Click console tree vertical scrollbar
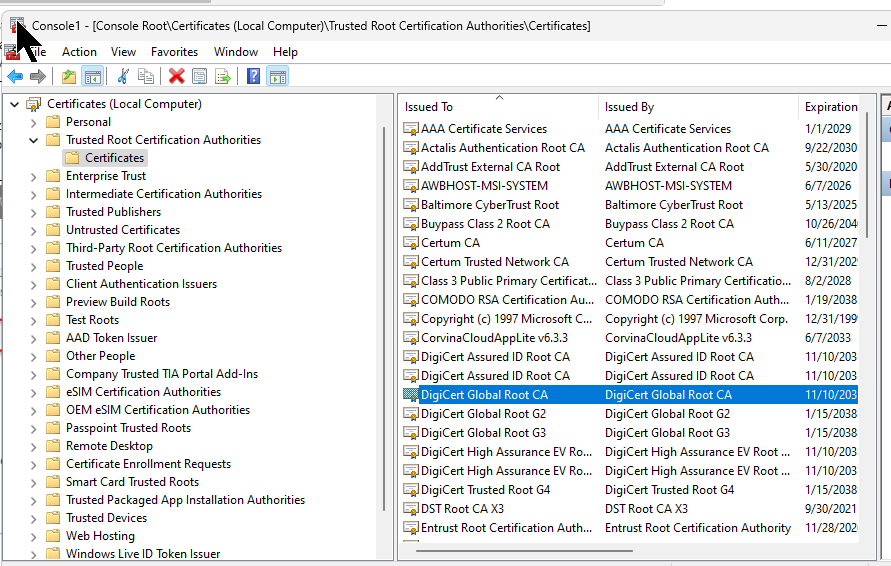The width and height of the screenshot is (891, 566). point(385,318)
